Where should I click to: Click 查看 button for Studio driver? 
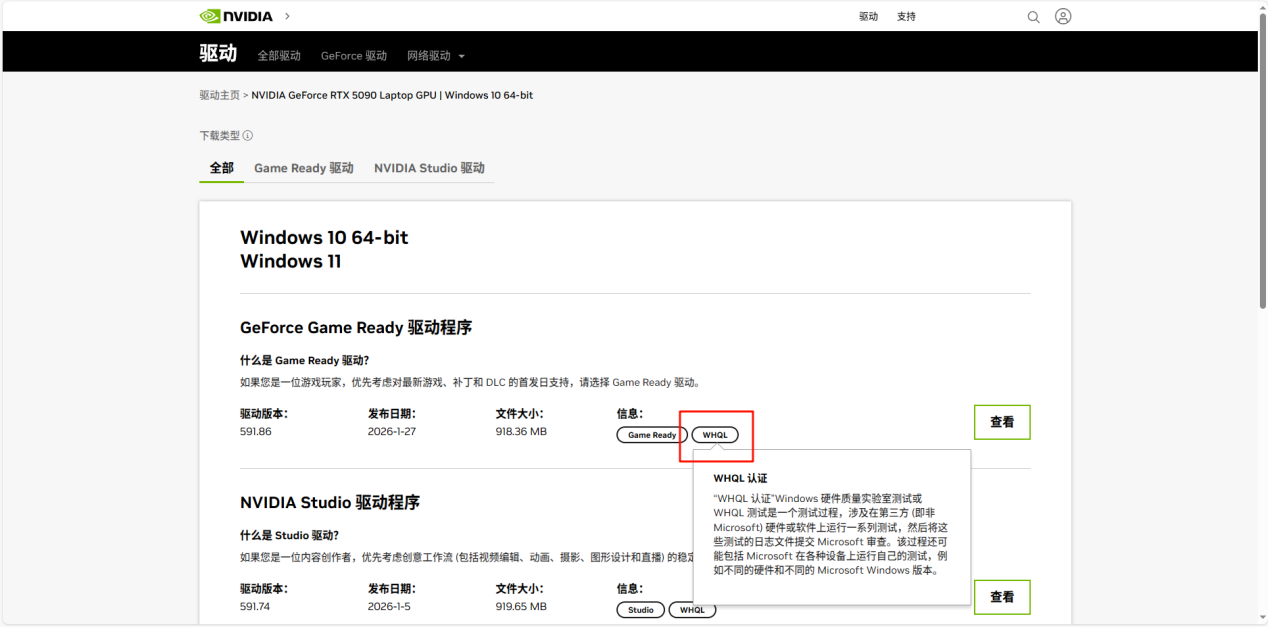pos(1002,597)
